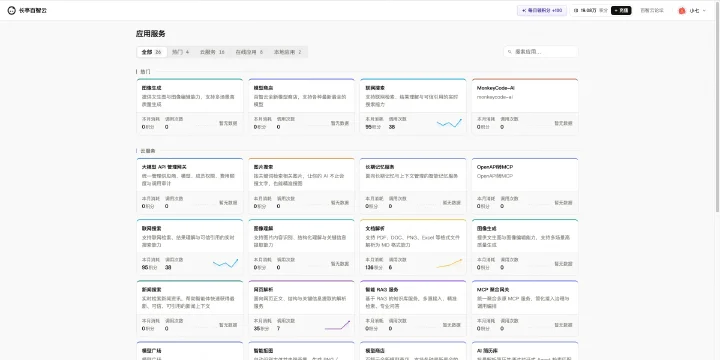Image resolution: width=720 pixels, height=360 pixels.
Task: Click the daily points +100 button
Action: pyautogui.click(x=542, y=11)
